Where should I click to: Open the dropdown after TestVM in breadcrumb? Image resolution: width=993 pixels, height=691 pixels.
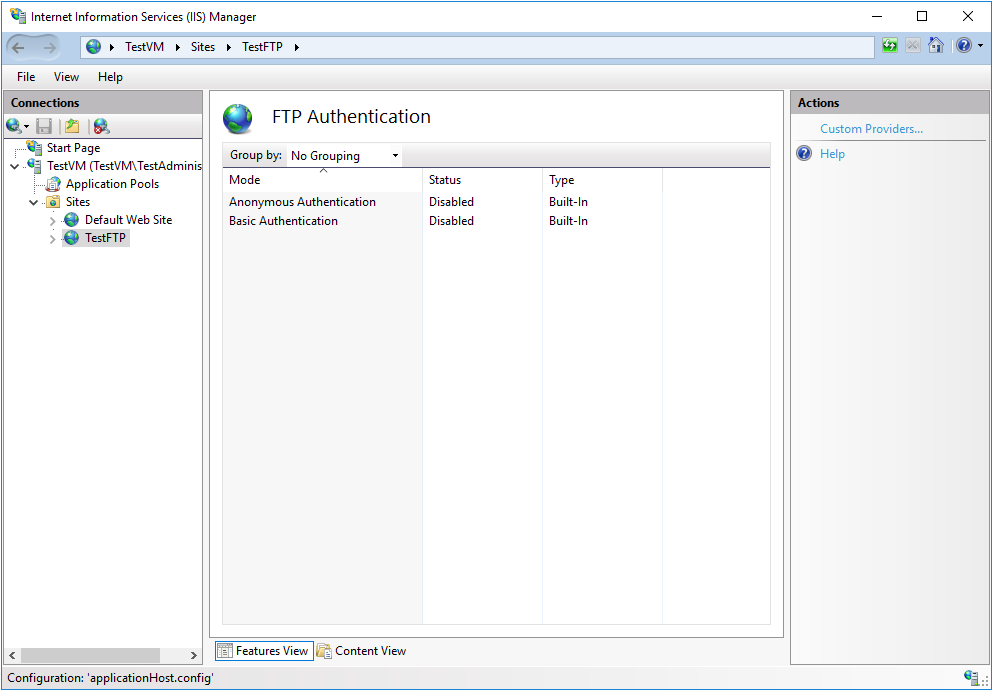[177, 47]
